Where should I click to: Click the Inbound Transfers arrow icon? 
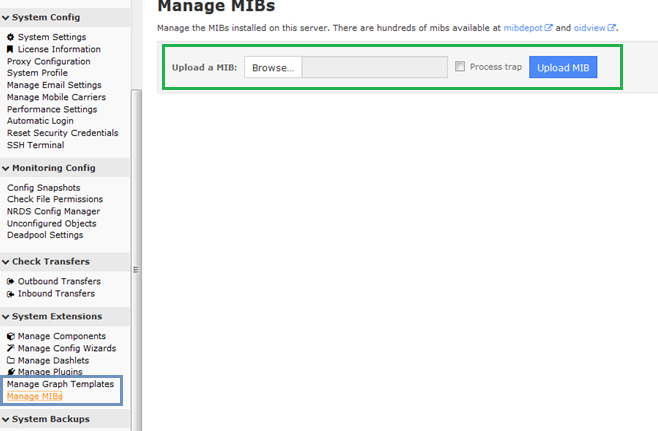10,294
